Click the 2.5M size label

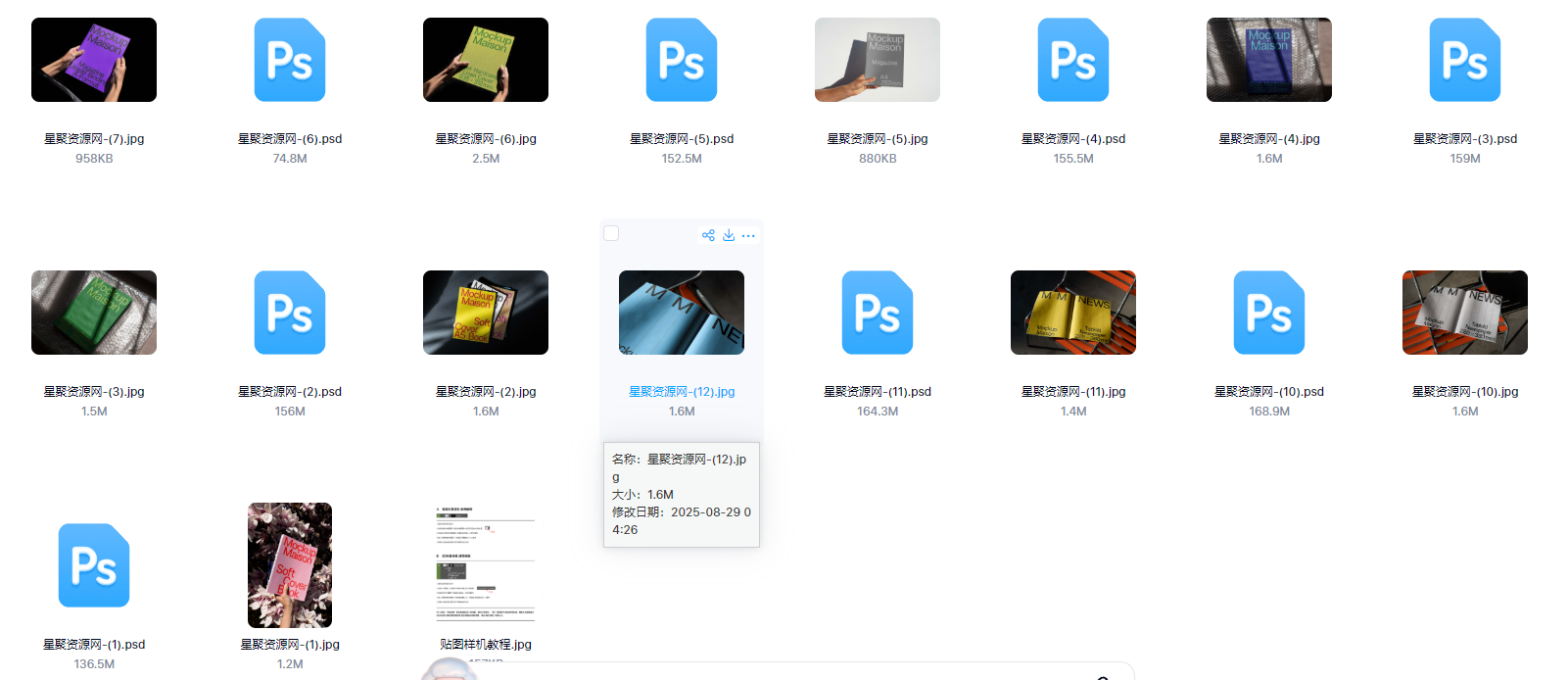[x=486, y=159]
